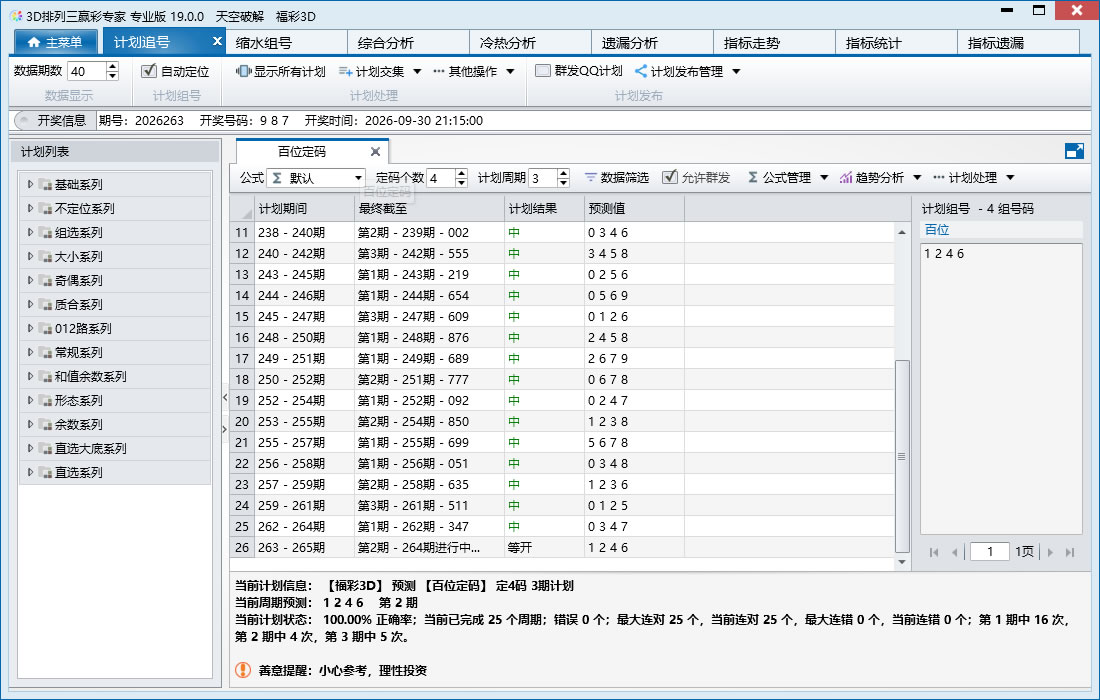Open the 公式 默认 dropdown
1100x700 pixels.
tap(316, 177)
